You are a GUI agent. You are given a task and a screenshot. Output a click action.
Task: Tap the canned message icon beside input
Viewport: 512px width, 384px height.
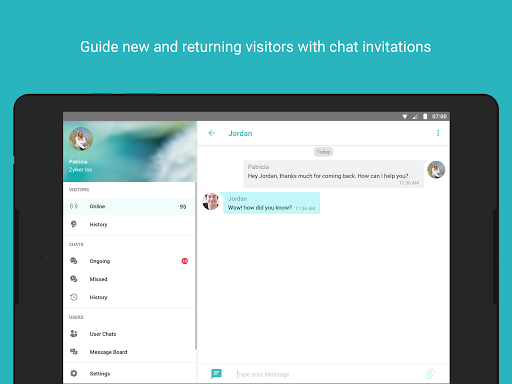click(x=216, y=374)
